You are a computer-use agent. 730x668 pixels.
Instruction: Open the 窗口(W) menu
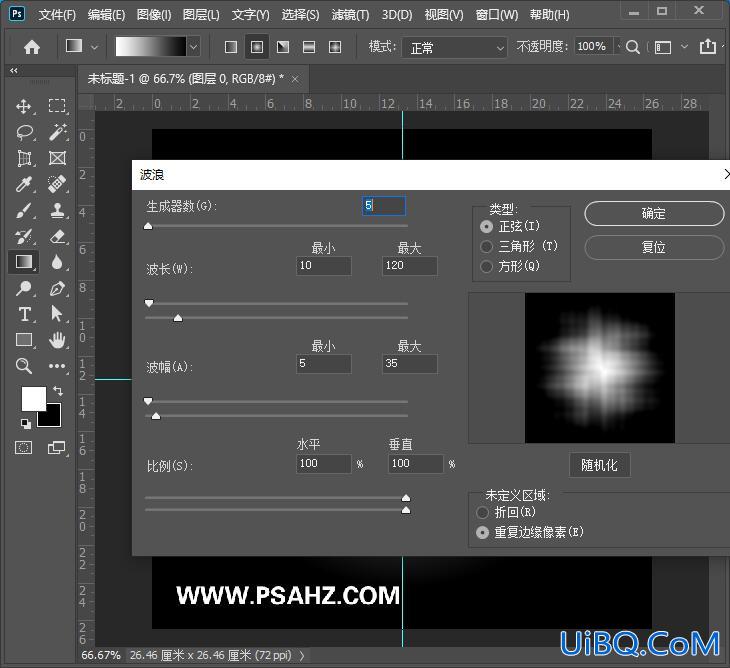click(x=497, y=15)
